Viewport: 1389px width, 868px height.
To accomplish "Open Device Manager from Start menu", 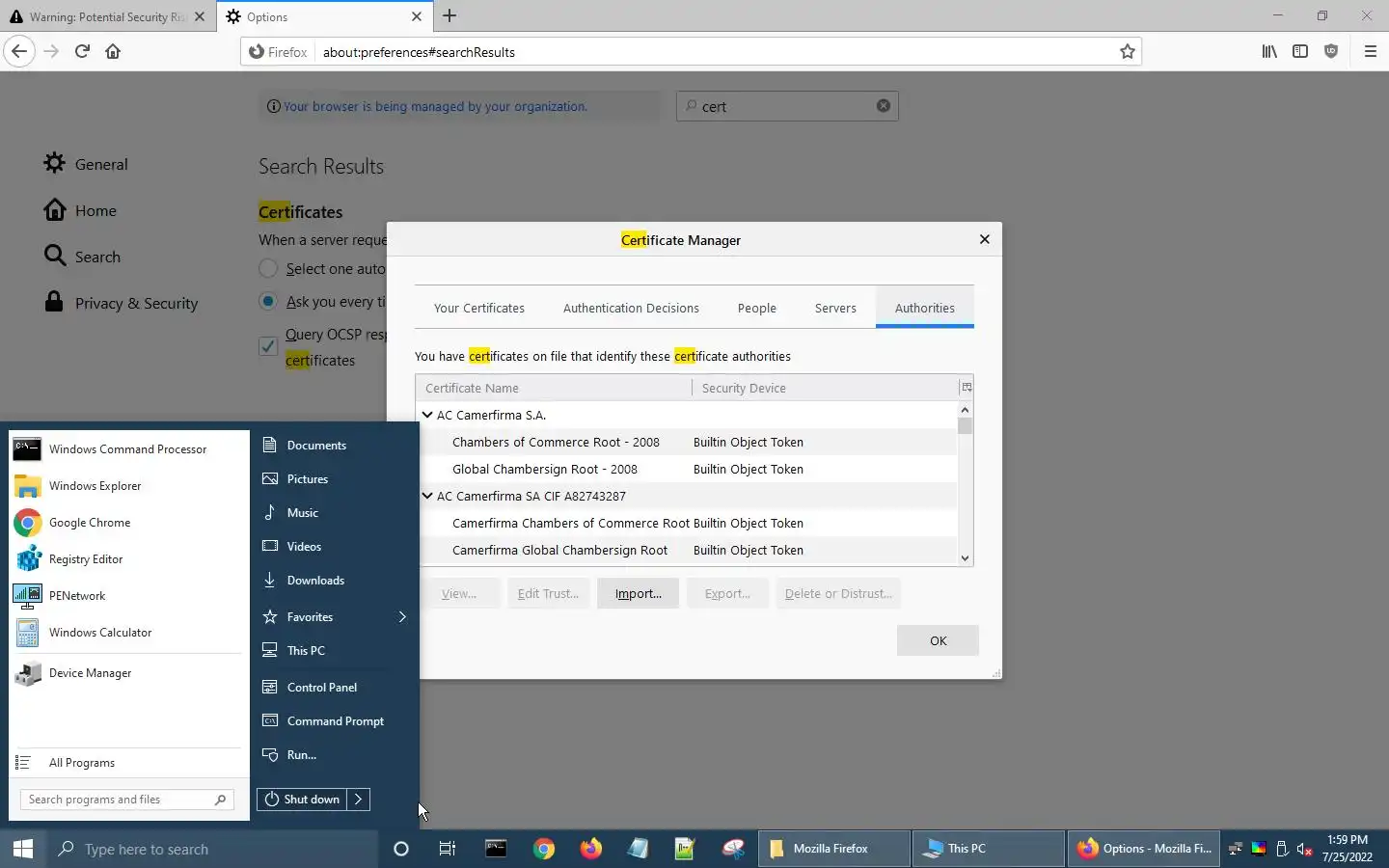I will click(x=127, y=673).
